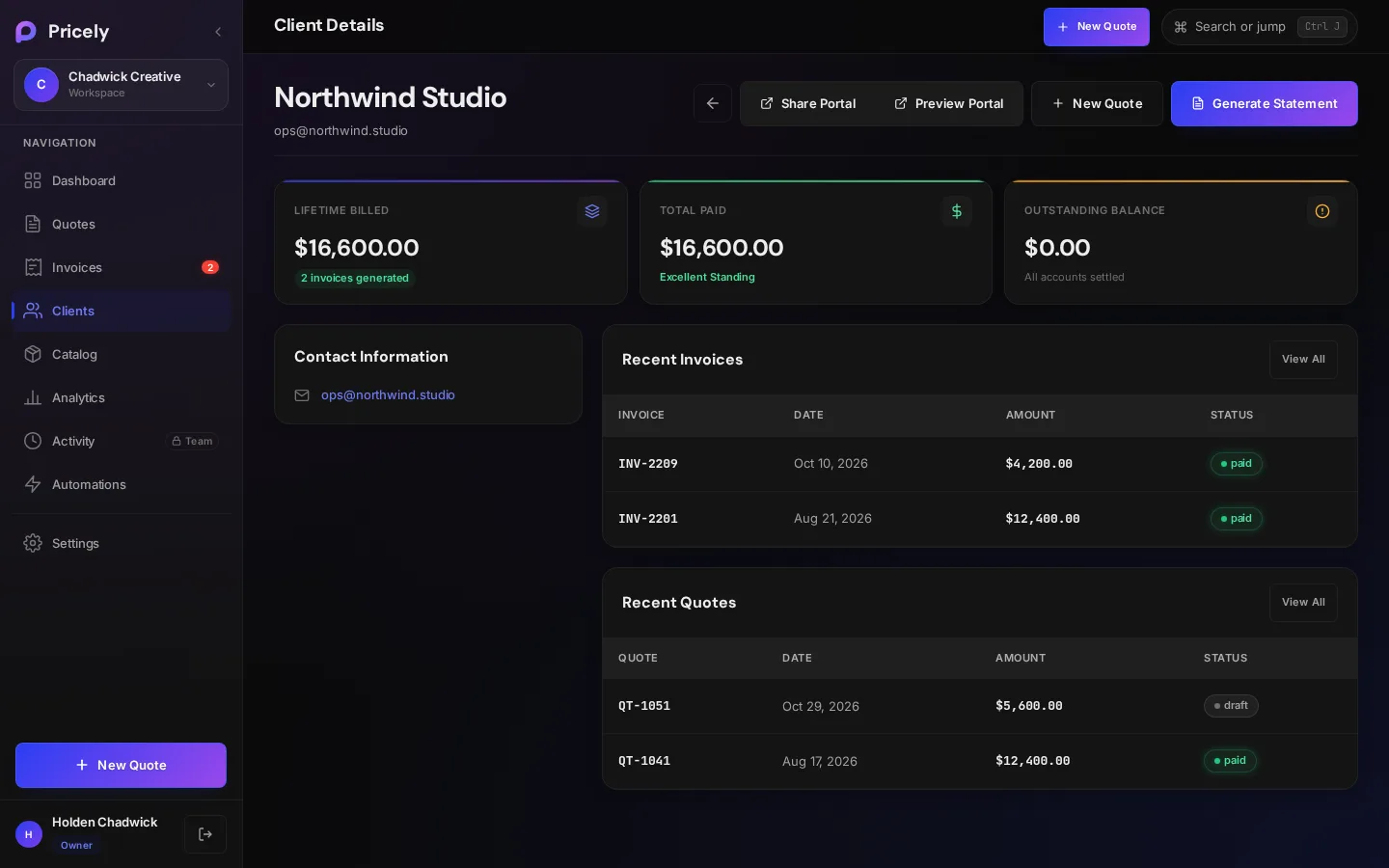Click the sidebar New Quote button
Viewport: 1389px width, 868px height.
pos(121,765)
